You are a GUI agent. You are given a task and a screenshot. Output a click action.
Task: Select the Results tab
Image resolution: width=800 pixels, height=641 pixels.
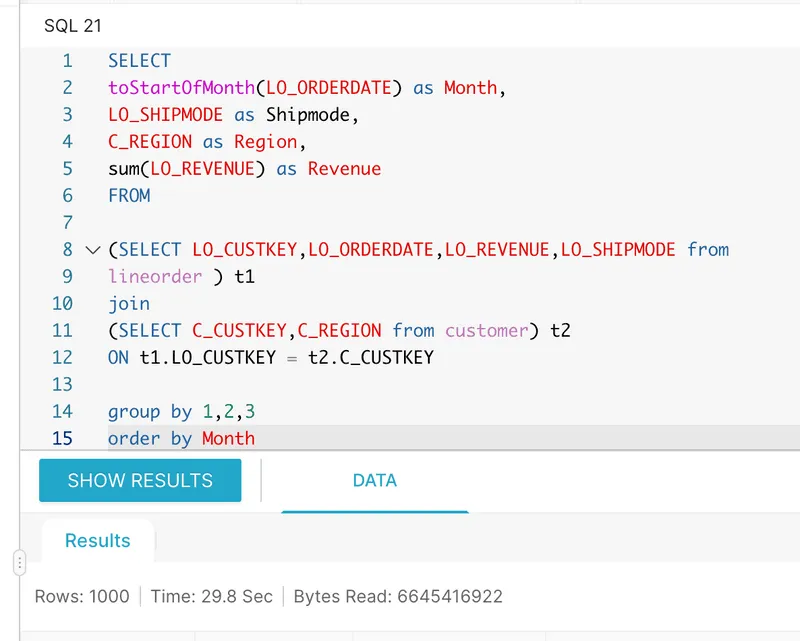97,541
